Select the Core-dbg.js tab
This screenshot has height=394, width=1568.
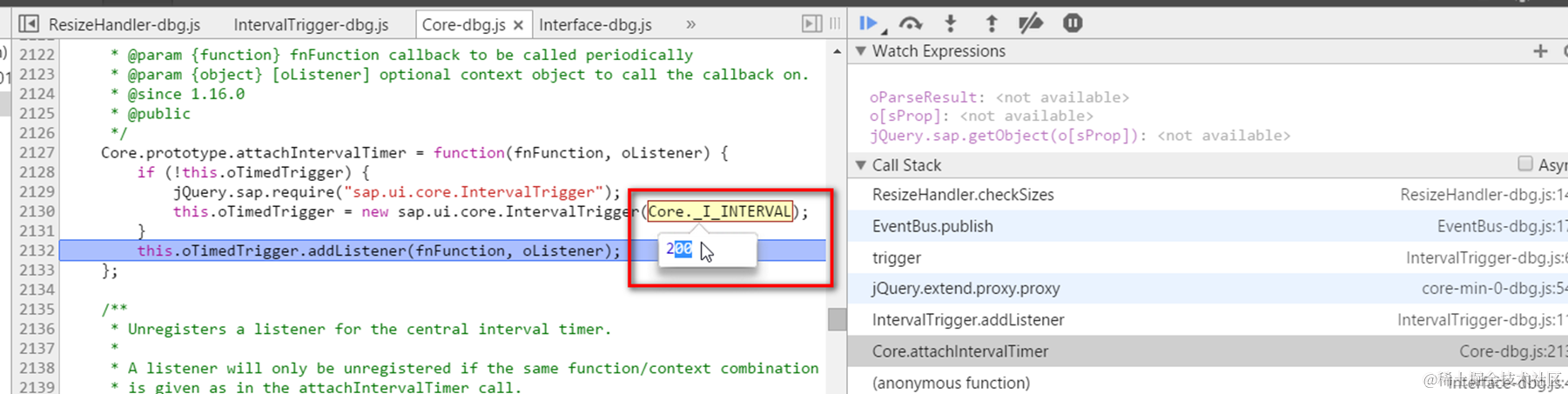(463, 24)
